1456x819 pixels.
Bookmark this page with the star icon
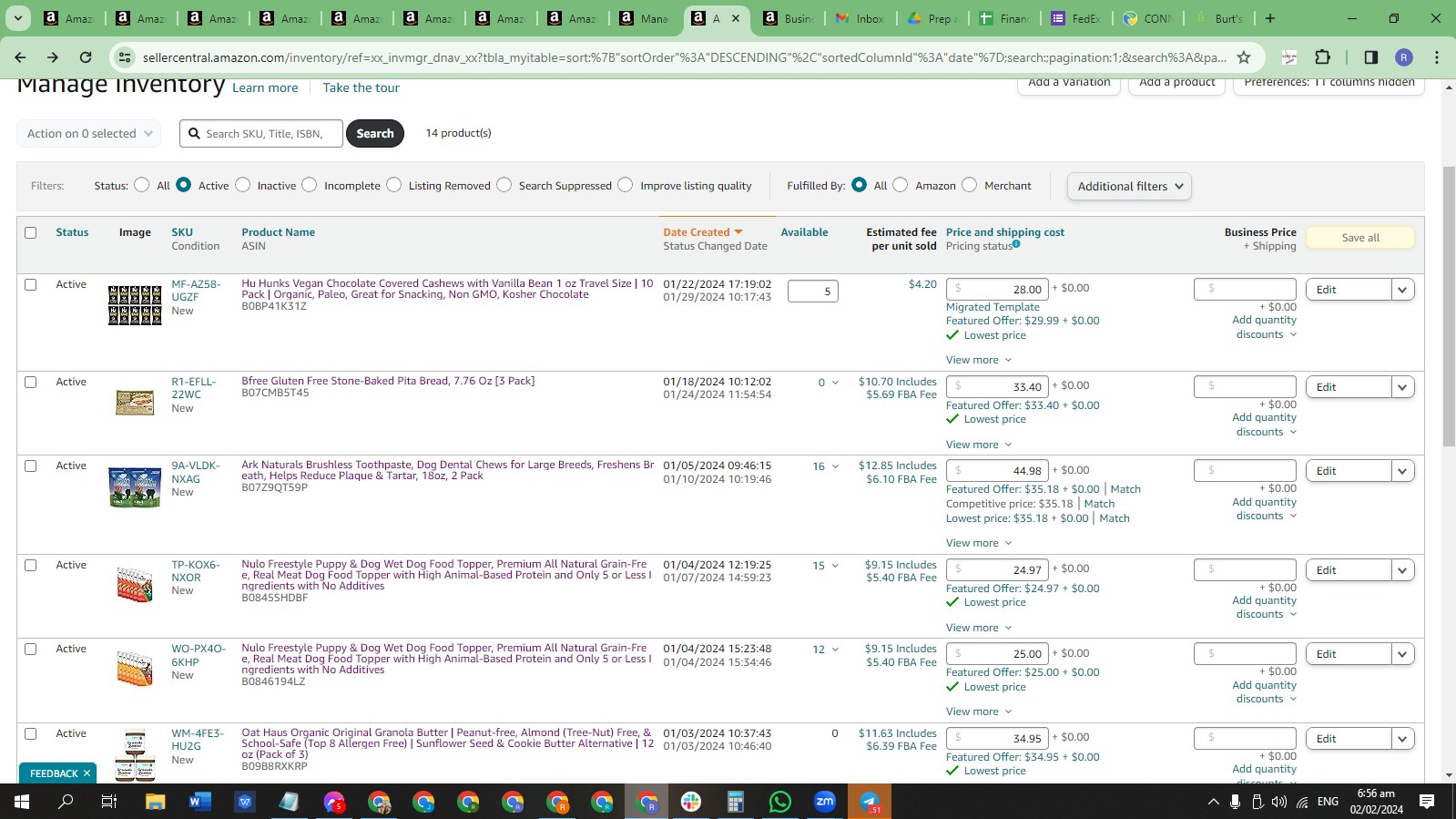pos(1244,57)
